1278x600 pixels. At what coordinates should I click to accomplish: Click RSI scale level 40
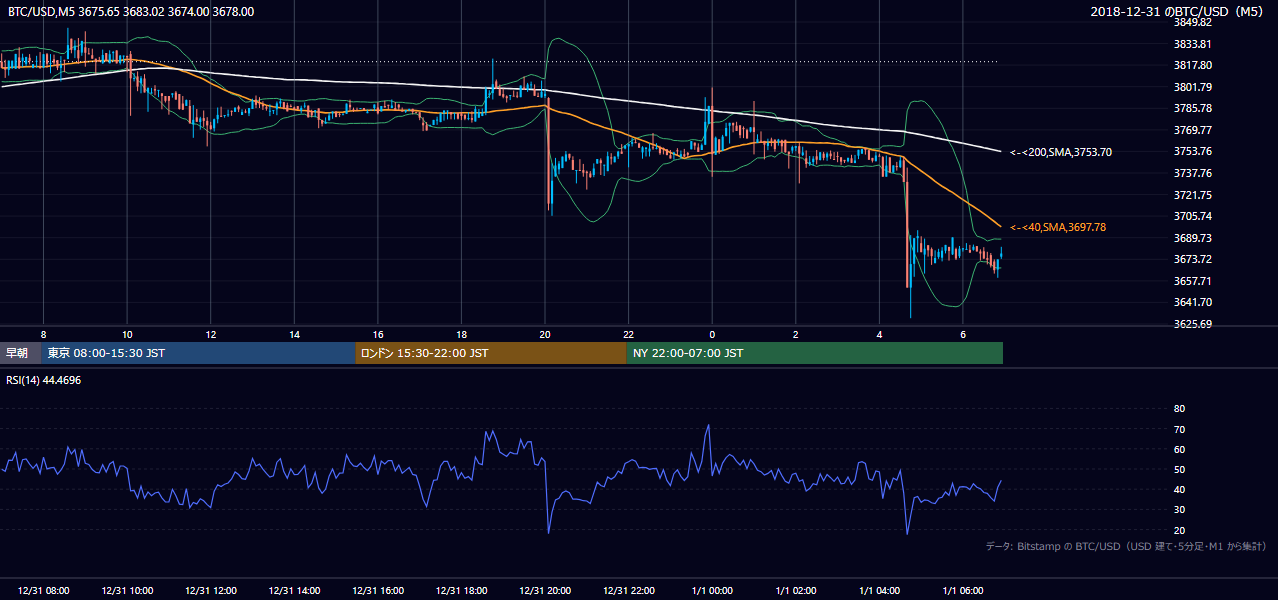[1179, 489]
